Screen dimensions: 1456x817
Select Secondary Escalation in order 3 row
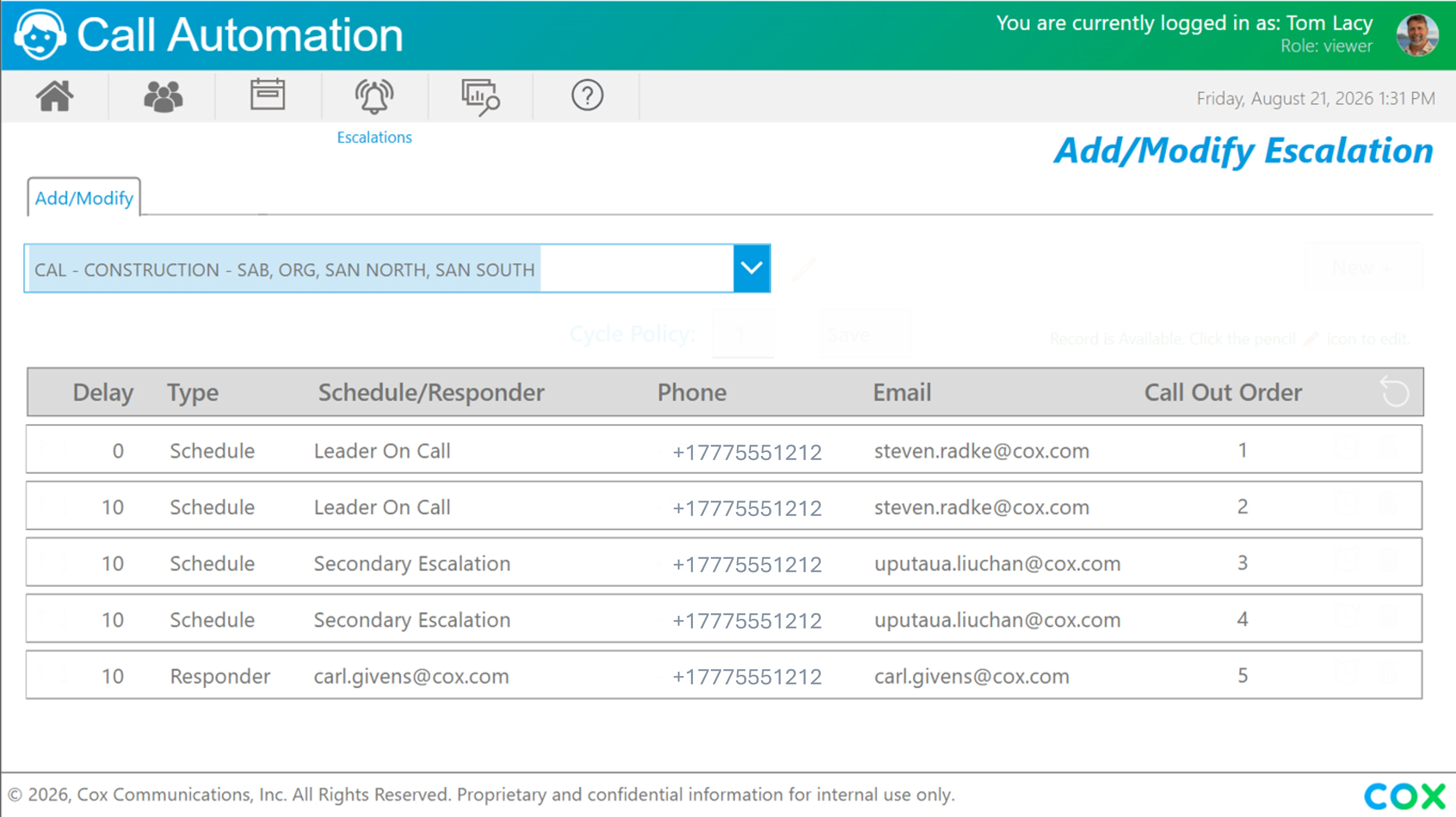(412, 564)
